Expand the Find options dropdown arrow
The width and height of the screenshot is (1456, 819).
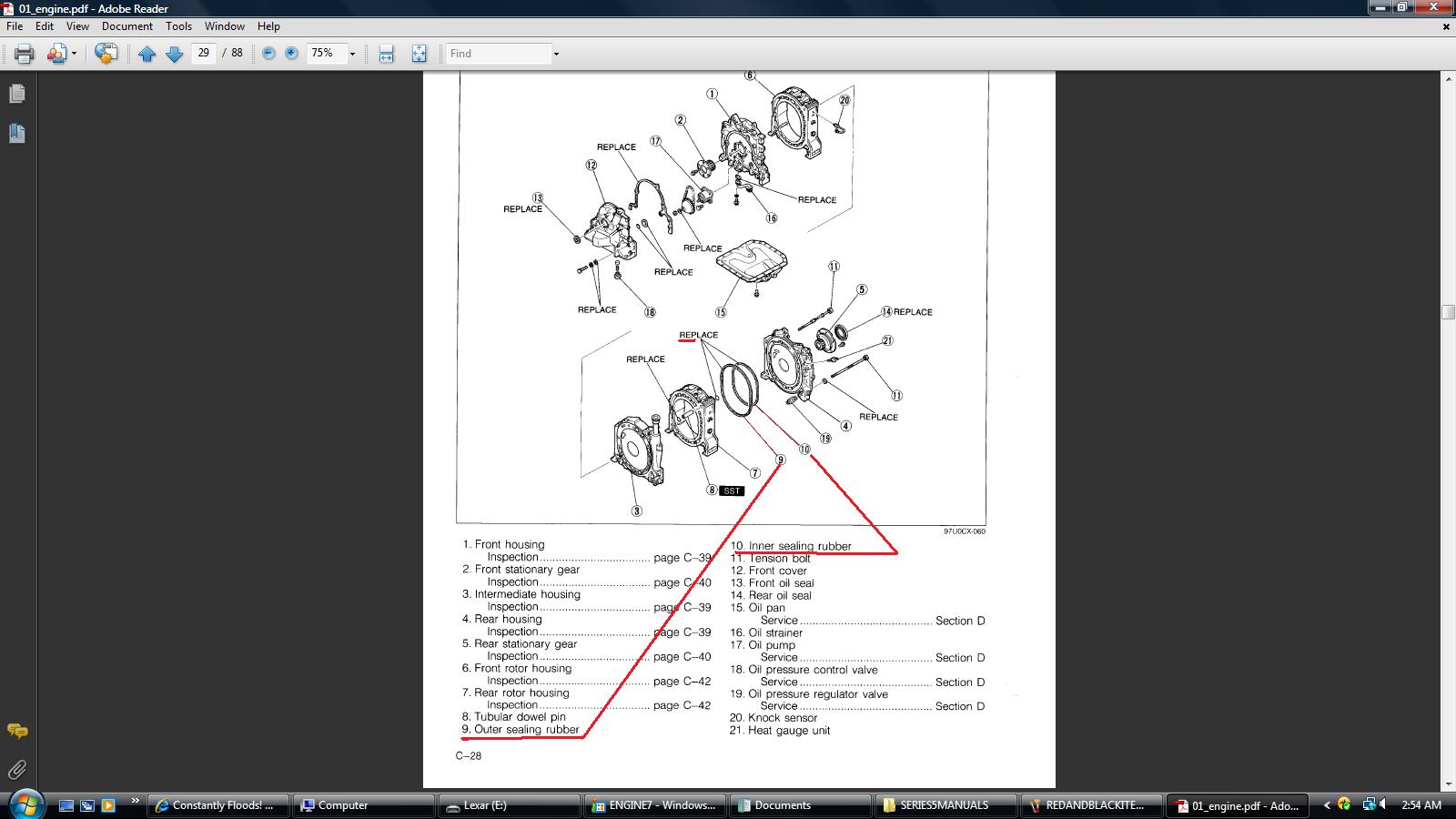pyautogui.click(x=556, y=54)
